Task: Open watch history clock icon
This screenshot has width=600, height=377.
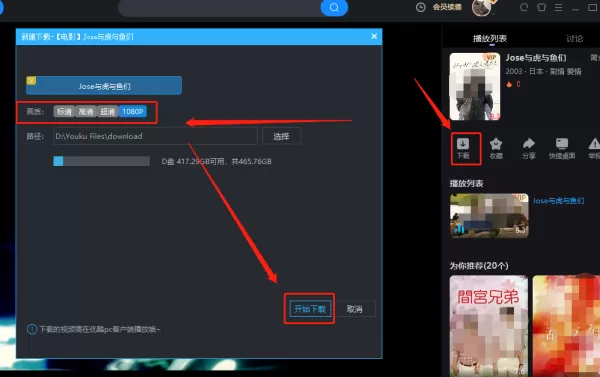Action: click(421, 7)
